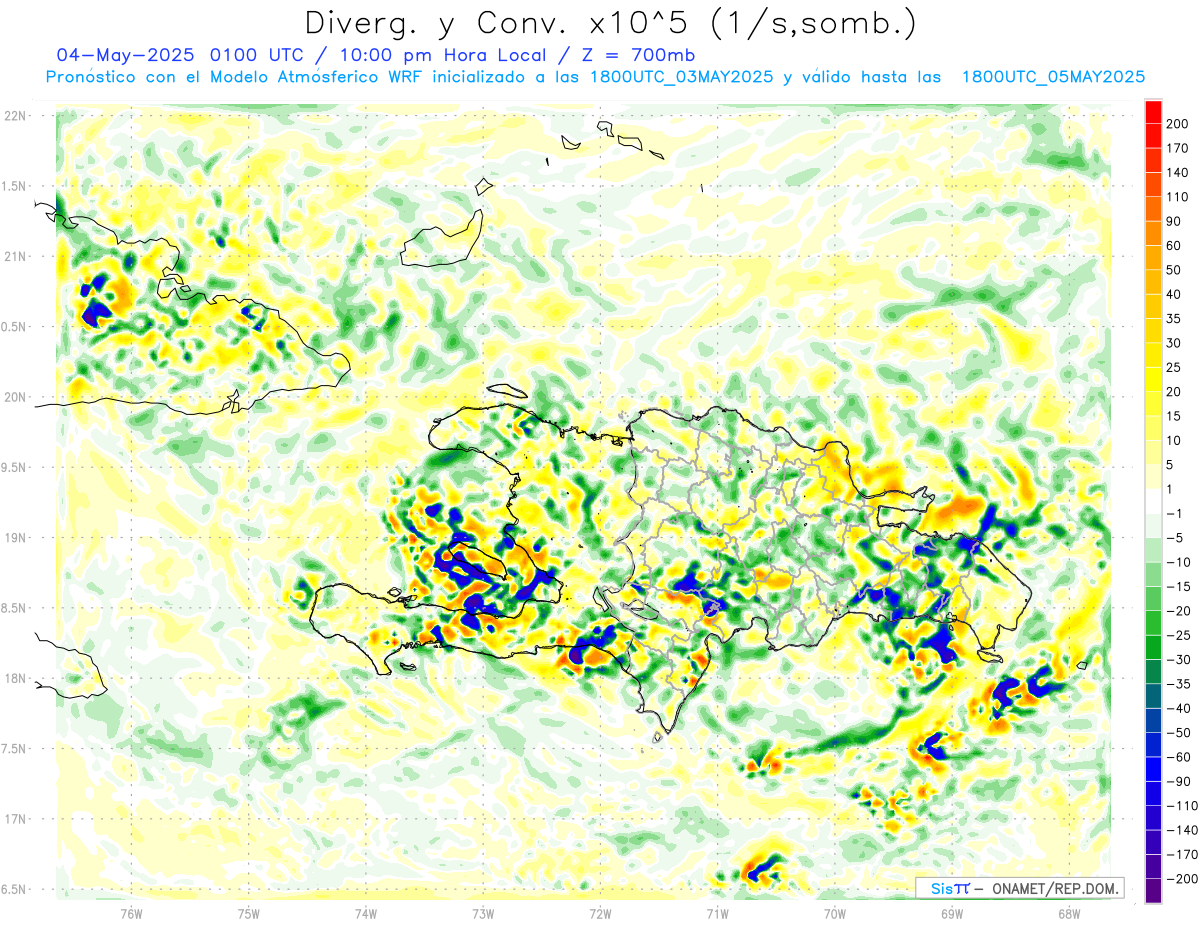The image size is (1200, 927).
Task: Click the '200' value at the colorbar top
Action: (1178, 124)
